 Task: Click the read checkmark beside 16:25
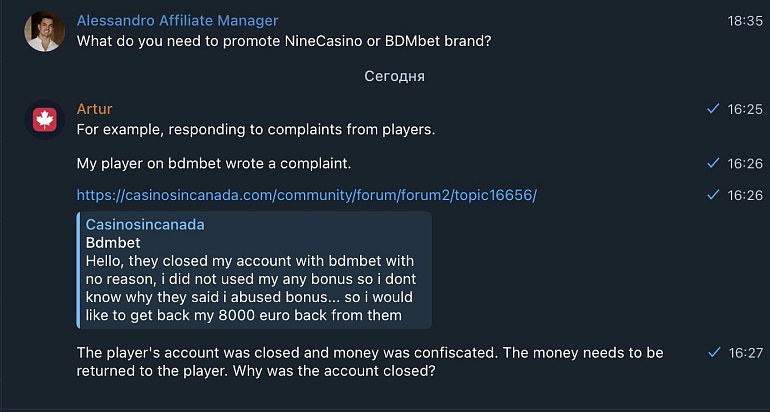pyautogui.click(x=713, y=109)
